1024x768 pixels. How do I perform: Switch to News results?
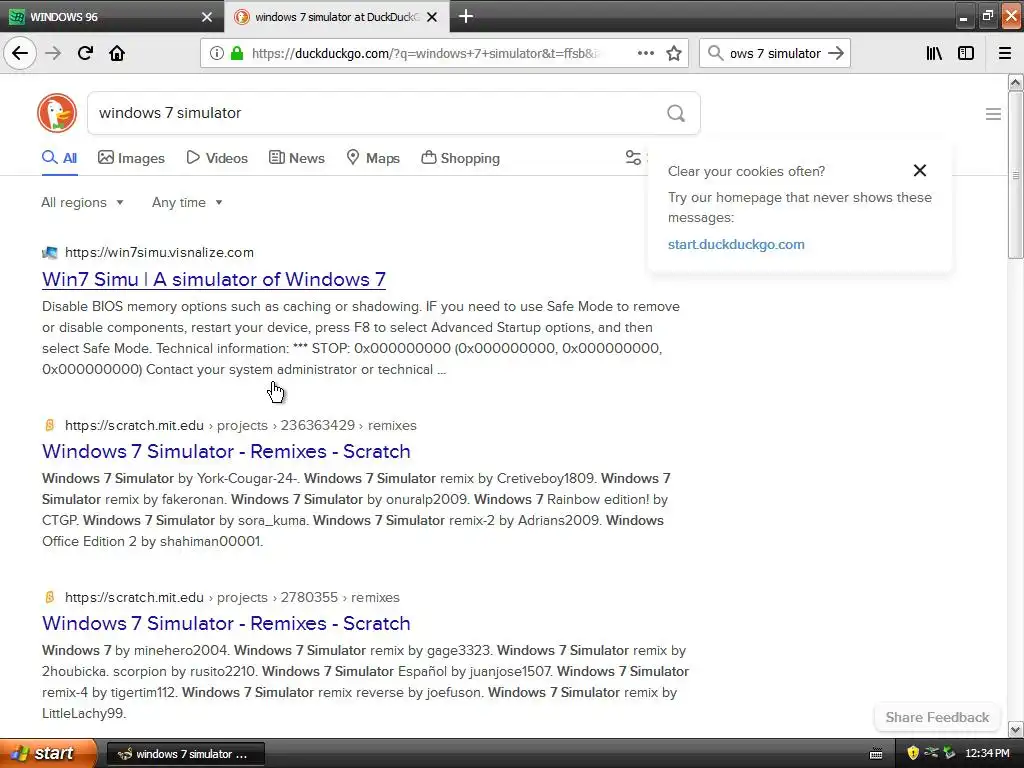click(x=297, y=158)
